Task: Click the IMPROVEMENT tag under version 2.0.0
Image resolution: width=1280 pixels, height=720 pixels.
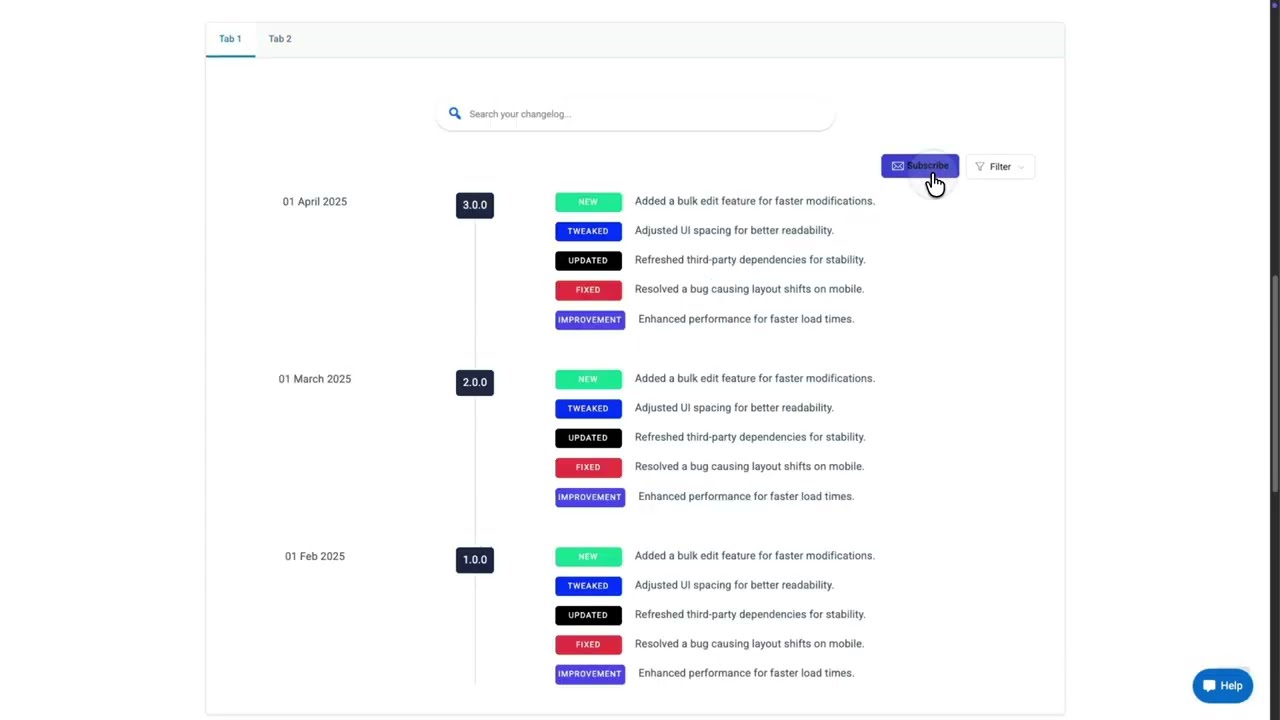Action: (590, 497)
